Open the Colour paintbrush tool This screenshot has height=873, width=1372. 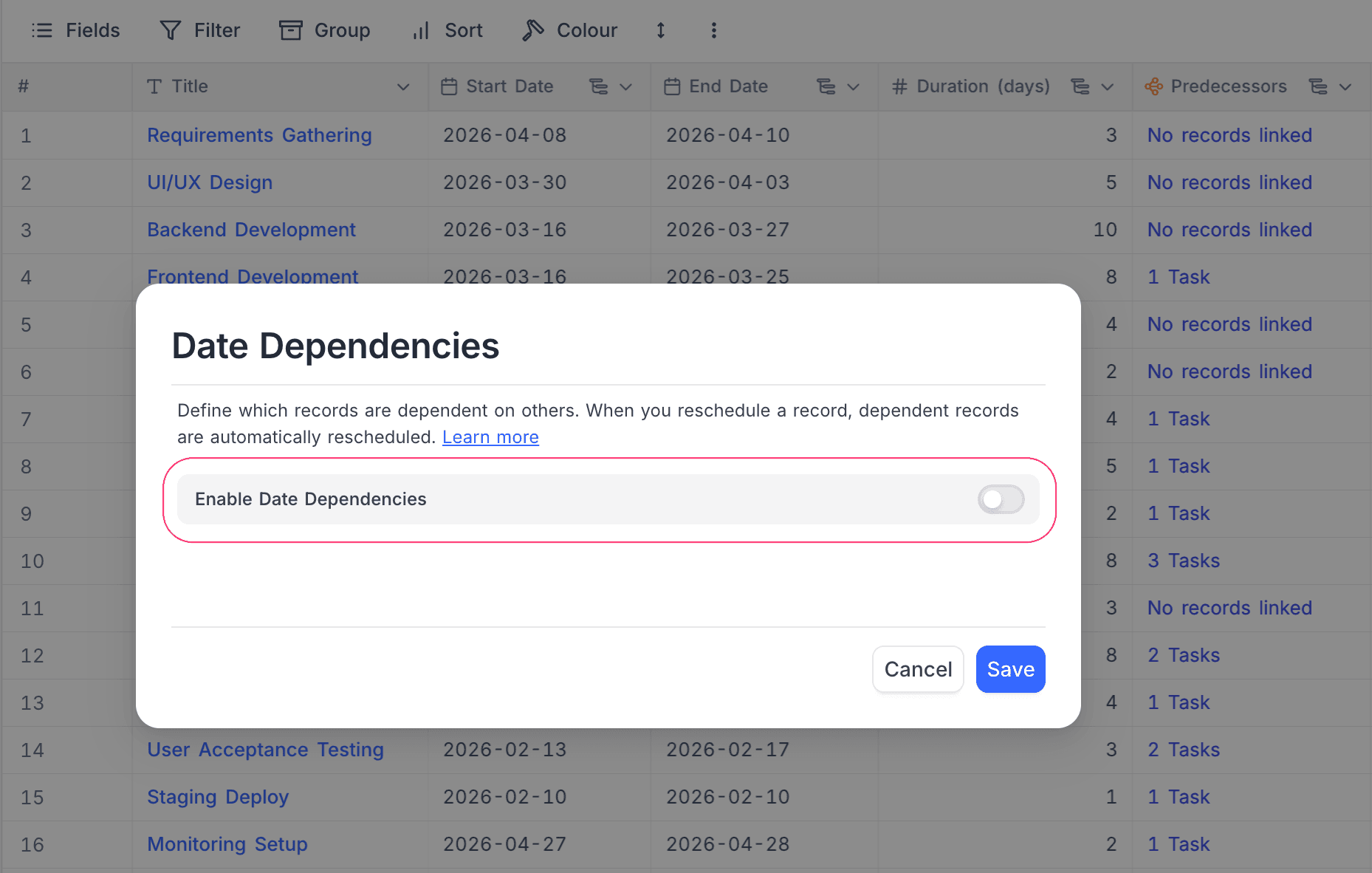click(533, 30)
